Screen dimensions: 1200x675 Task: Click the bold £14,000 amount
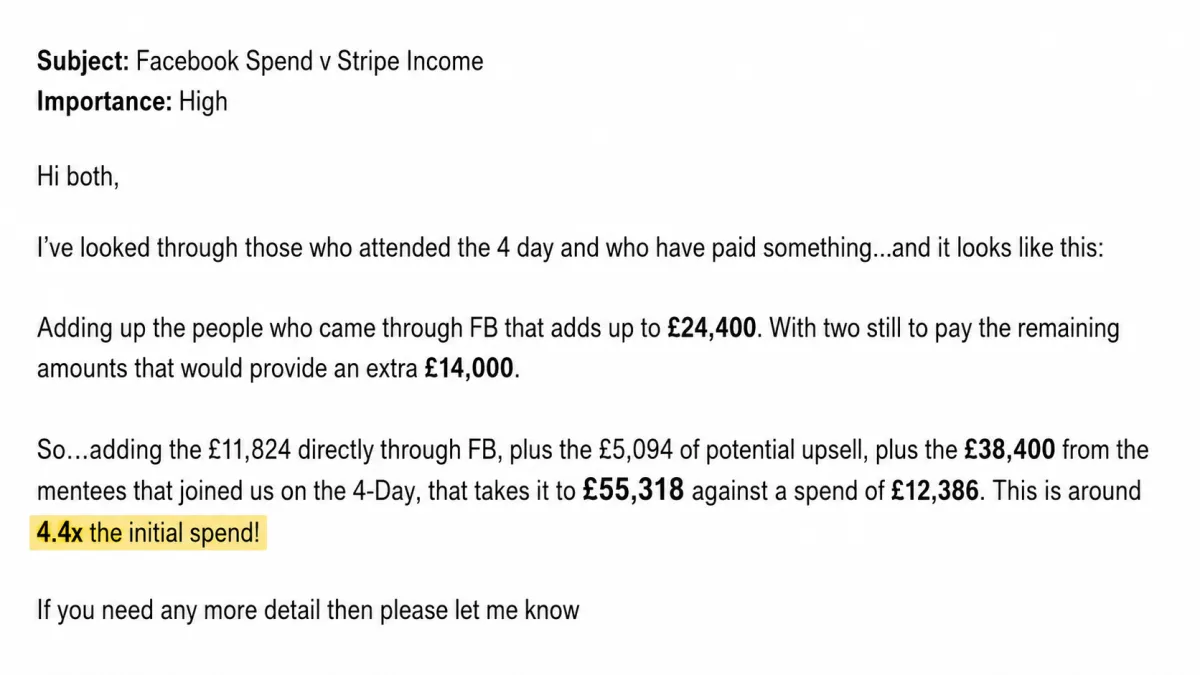click(469, 368)
